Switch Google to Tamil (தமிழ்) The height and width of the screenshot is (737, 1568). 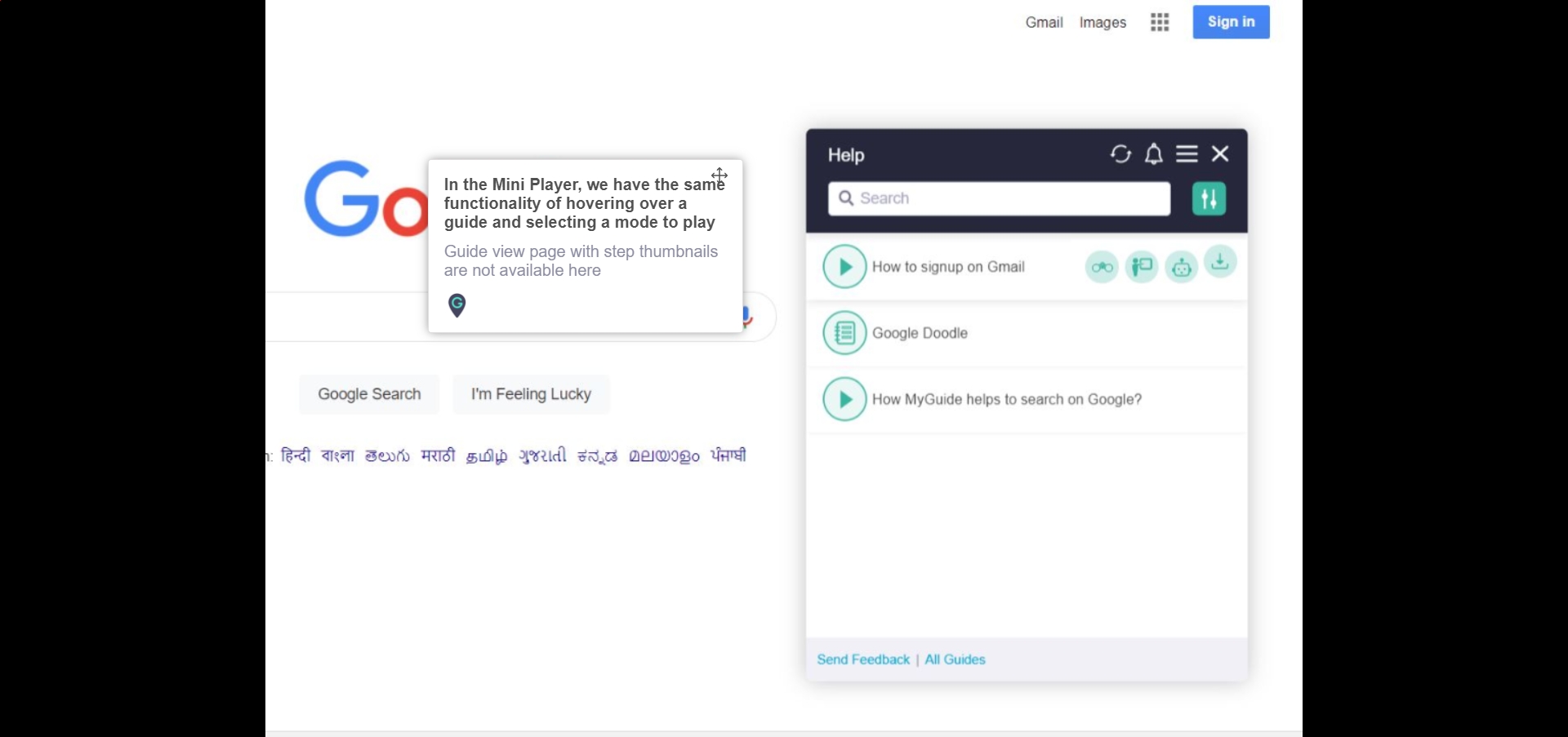[x=487, y=456]
